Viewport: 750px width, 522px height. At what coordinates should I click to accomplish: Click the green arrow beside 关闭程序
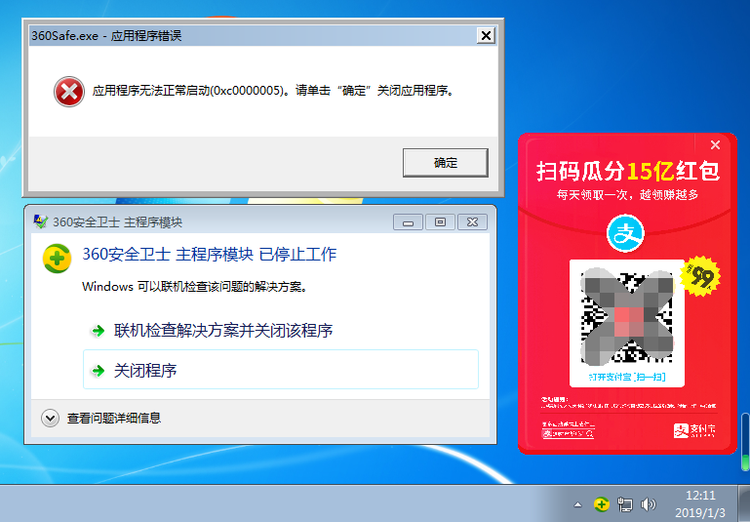tap(98, 370)
